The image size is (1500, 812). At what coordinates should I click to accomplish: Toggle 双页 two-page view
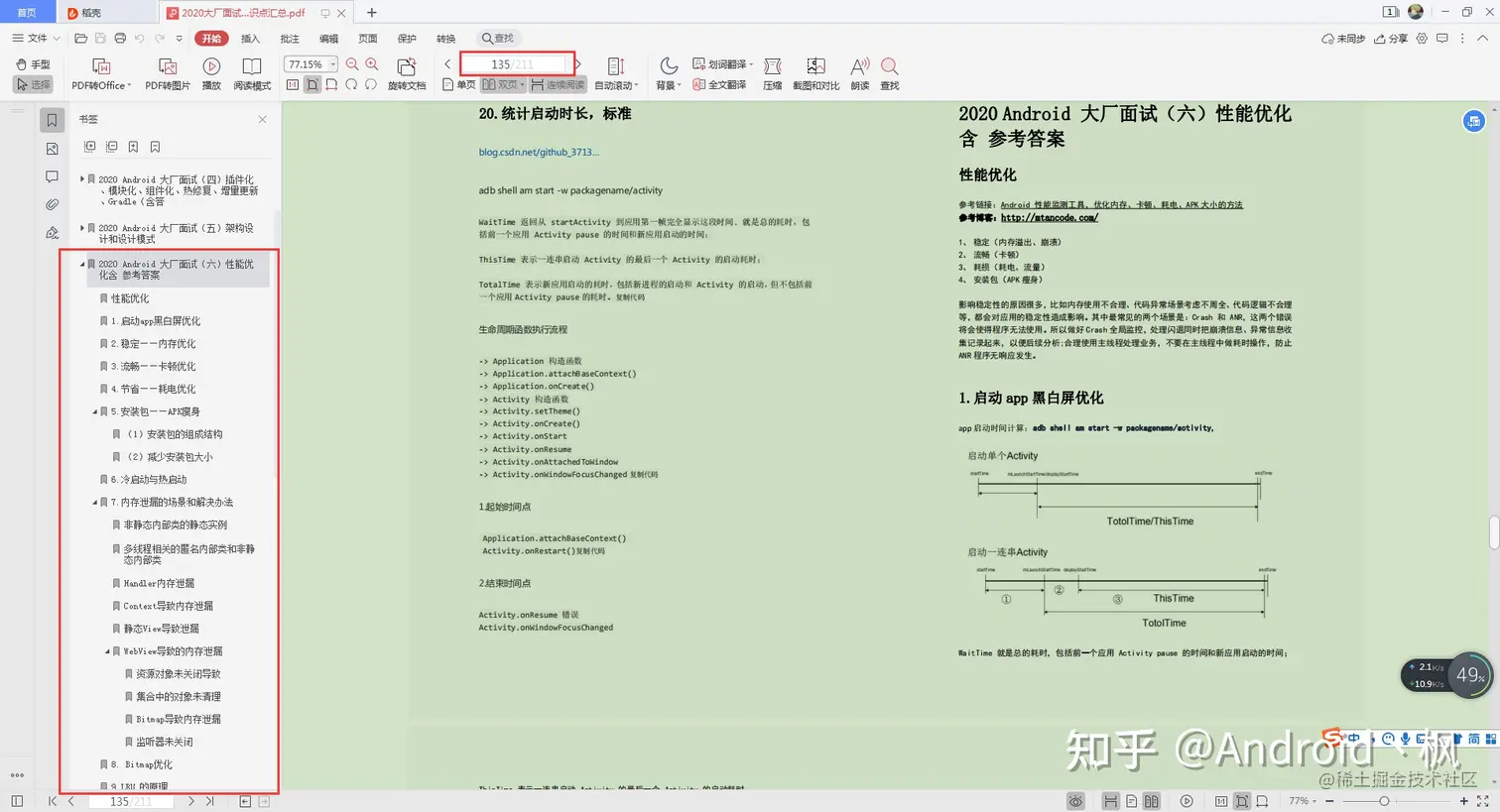pyautogui.click(x=503, y=85)
